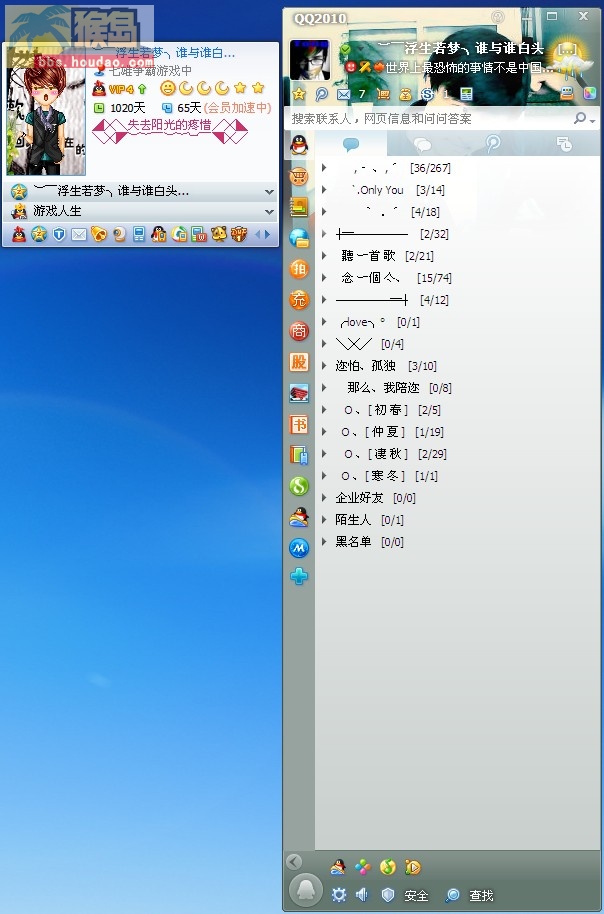Collapse sidebar with bottom left arrow button
The height and width of the screenshot is (914, 604).
pyautogui.click(x=294, y=862)
